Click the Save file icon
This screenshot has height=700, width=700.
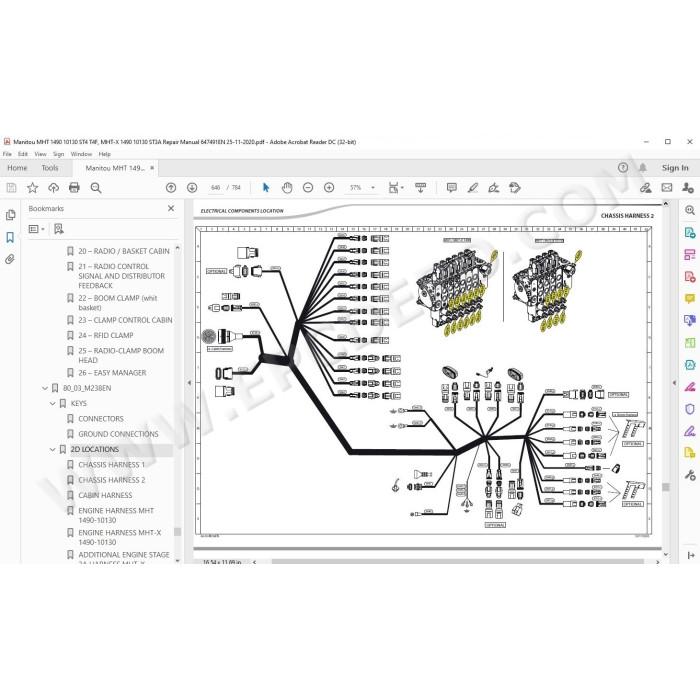(11, 188)
